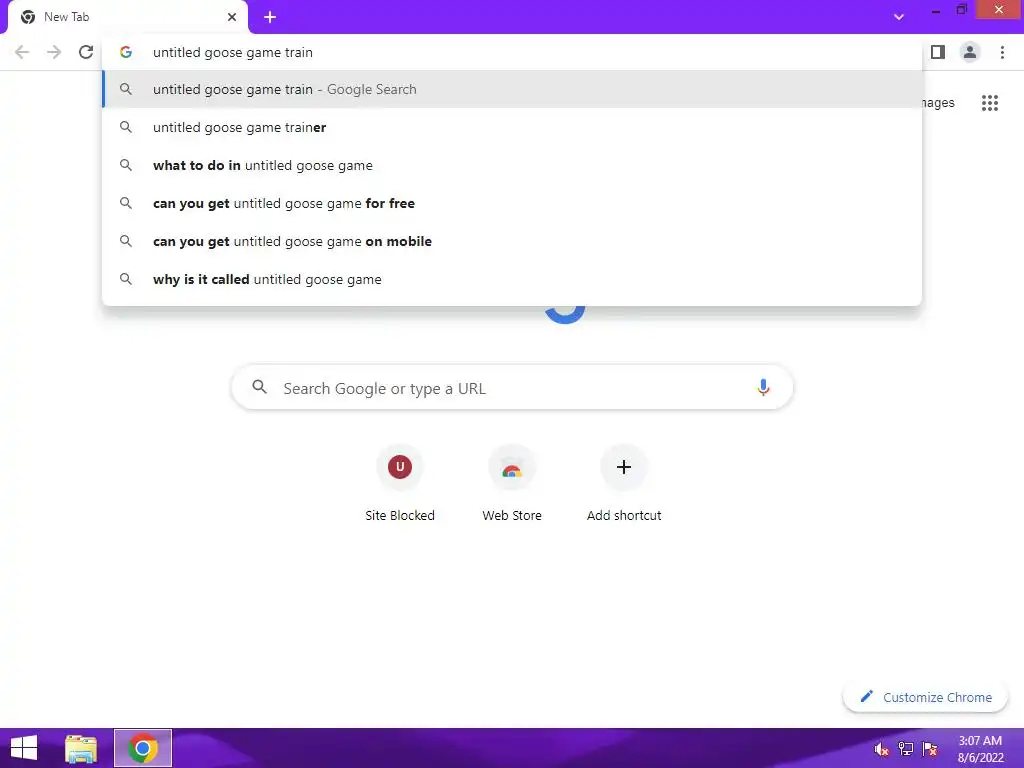Start voice search with the microphone icon
This screenshot has width=1024, height=768.
(x=763, y=388)
